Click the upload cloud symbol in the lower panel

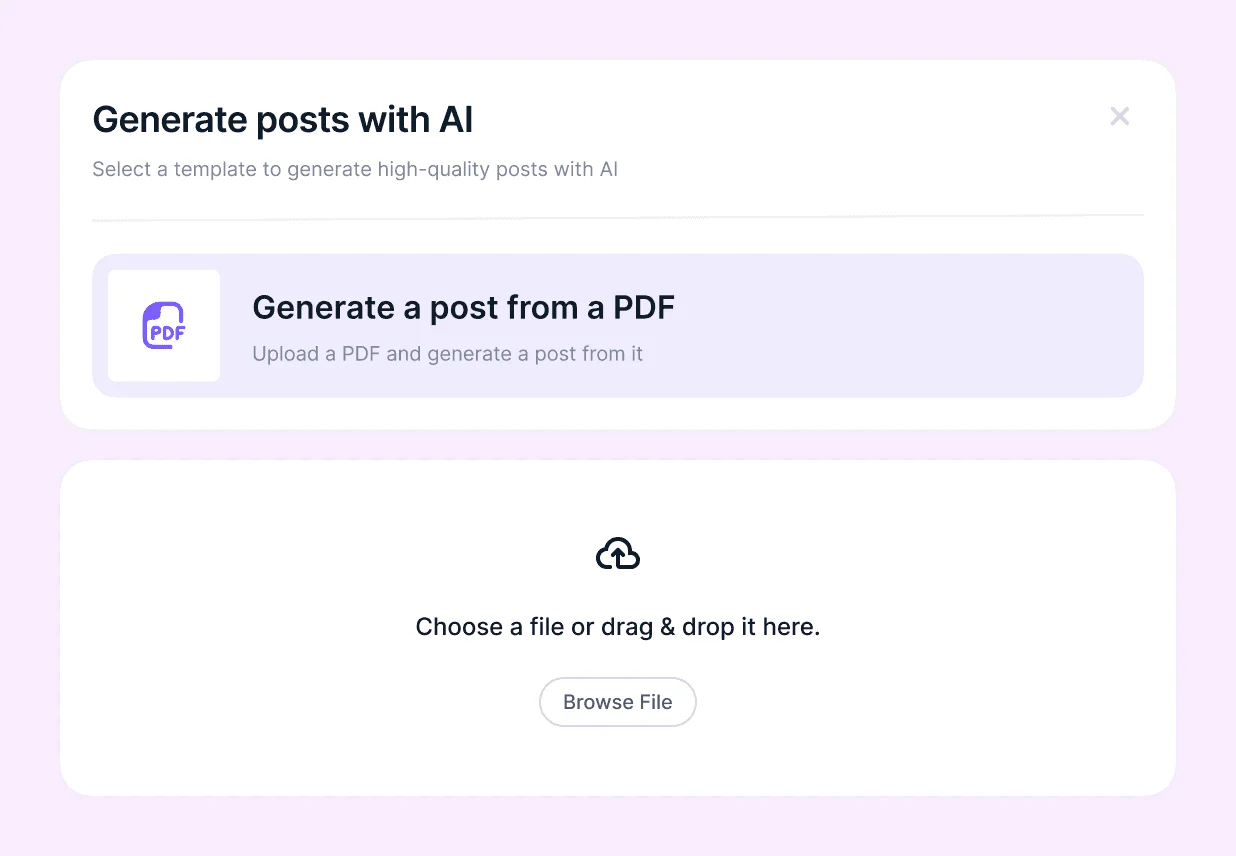[617, 552]
